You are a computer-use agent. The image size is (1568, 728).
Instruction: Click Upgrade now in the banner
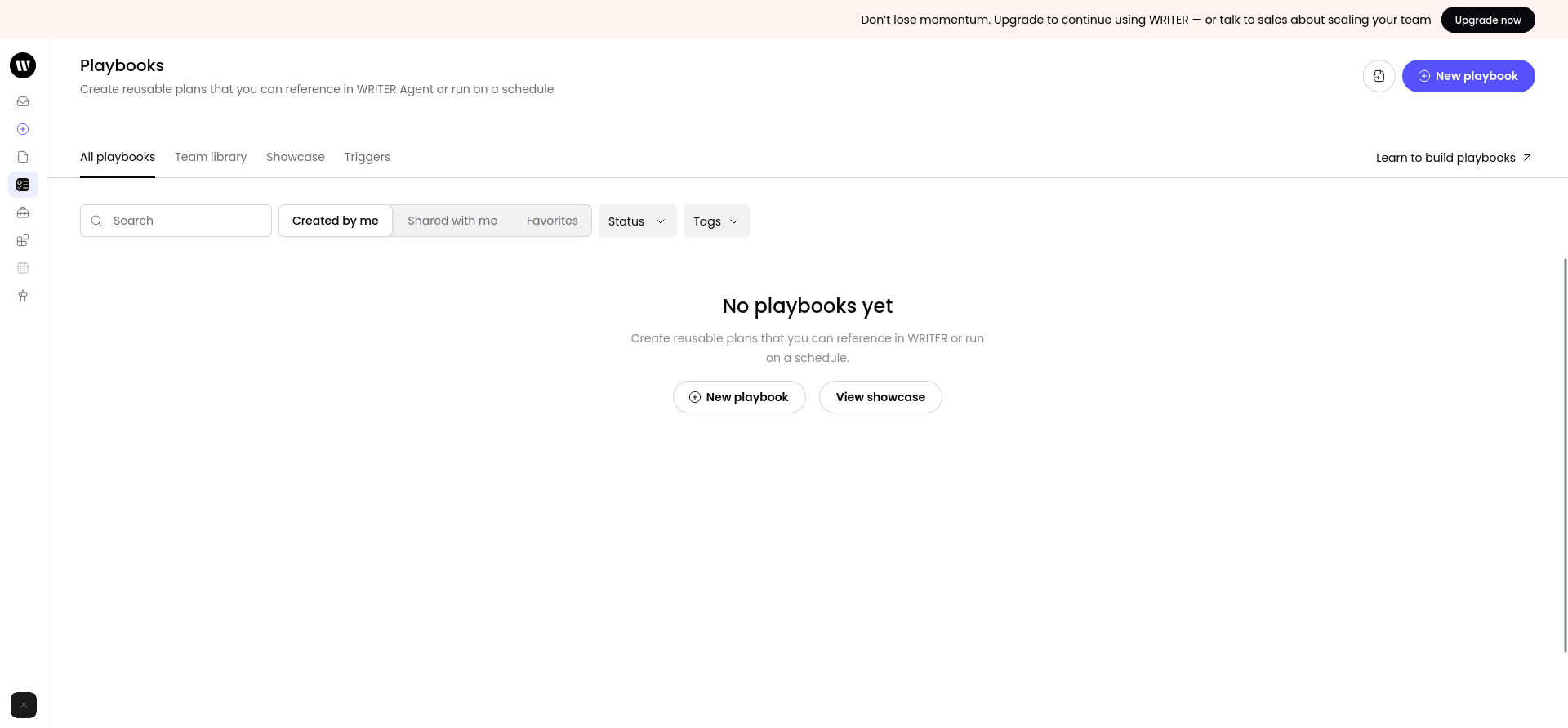click(x=1488, y=20)
